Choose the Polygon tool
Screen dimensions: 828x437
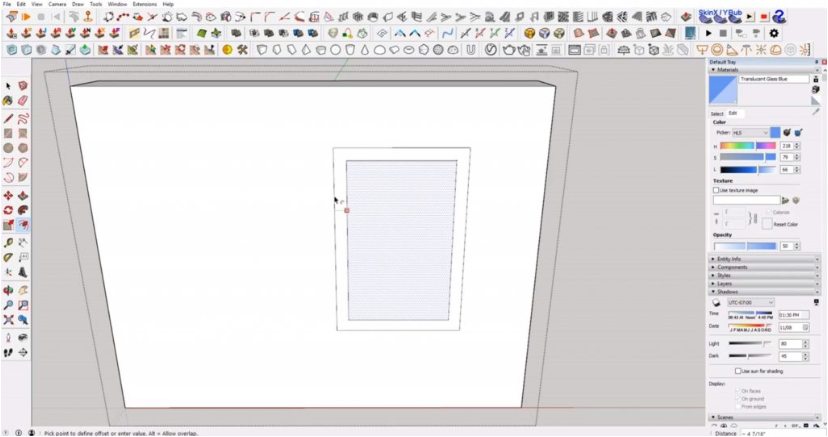click(x=23, y=148)
